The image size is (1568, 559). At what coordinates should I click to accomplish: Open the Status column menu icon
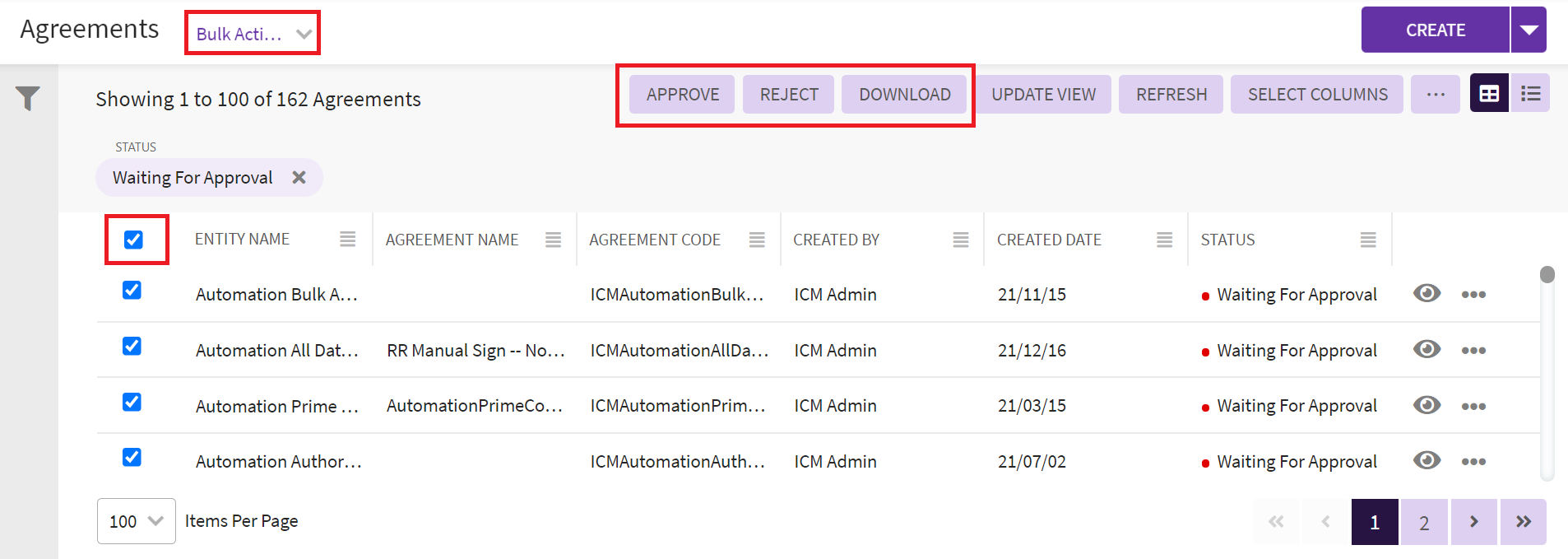tap(1367, 240)
